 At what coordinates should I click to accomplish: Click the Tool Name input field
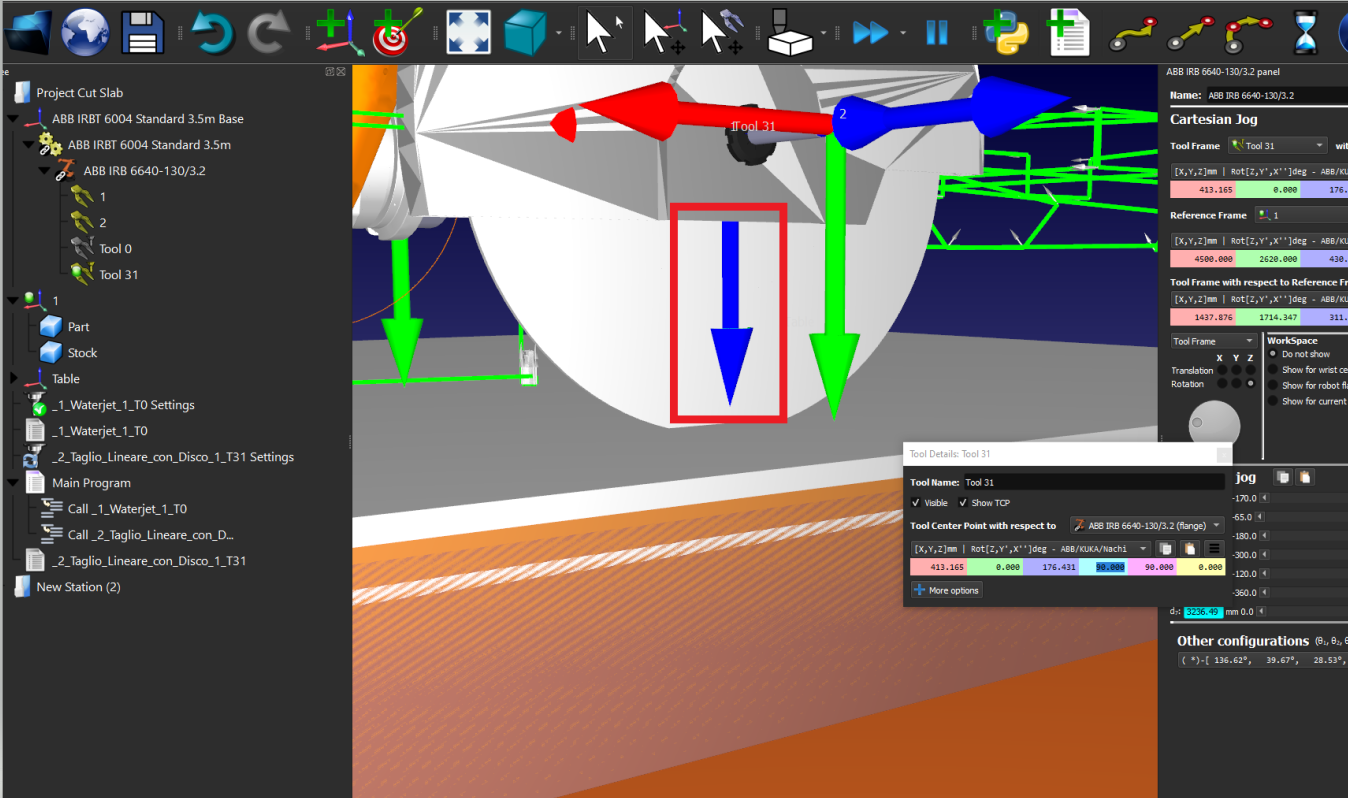tap(1093, 483)
